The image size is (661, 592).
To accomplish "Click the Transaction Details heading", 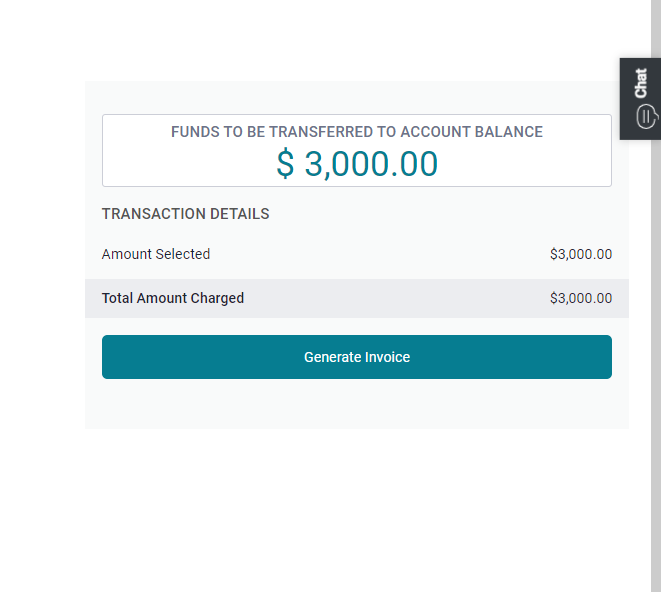I will pos(185,214).
